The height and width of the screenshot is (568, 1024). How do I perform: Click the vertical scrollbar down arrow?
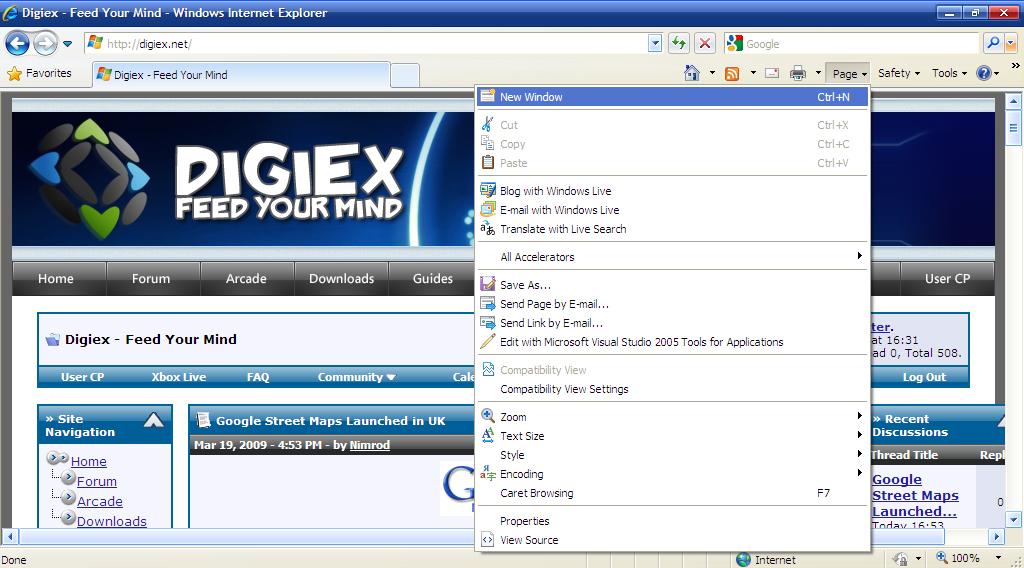click(x=1014, y=520)
